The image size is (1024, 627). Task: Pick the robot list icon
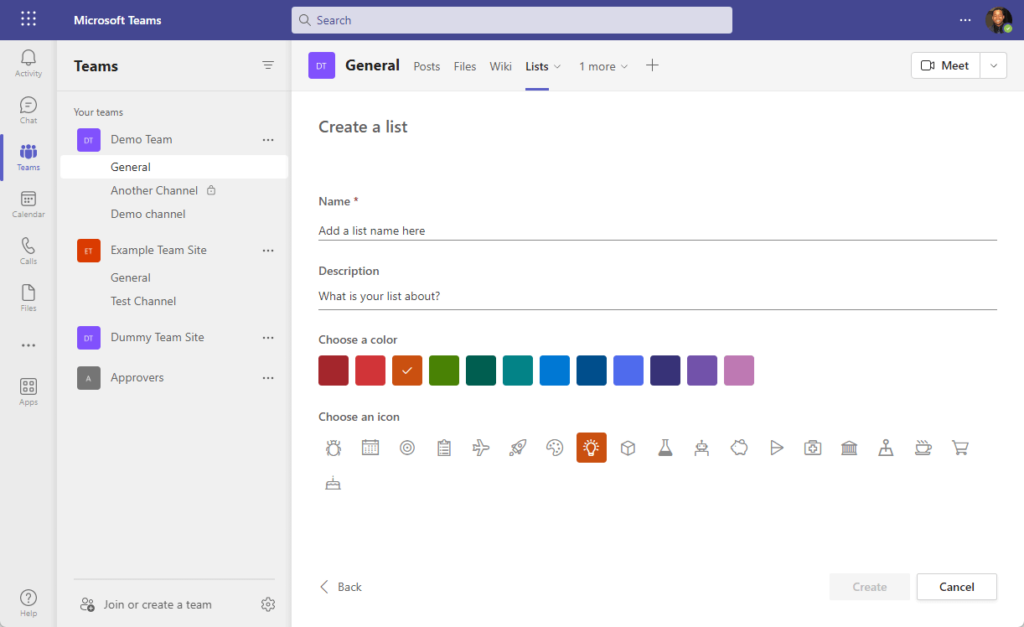tap(702, 447)
